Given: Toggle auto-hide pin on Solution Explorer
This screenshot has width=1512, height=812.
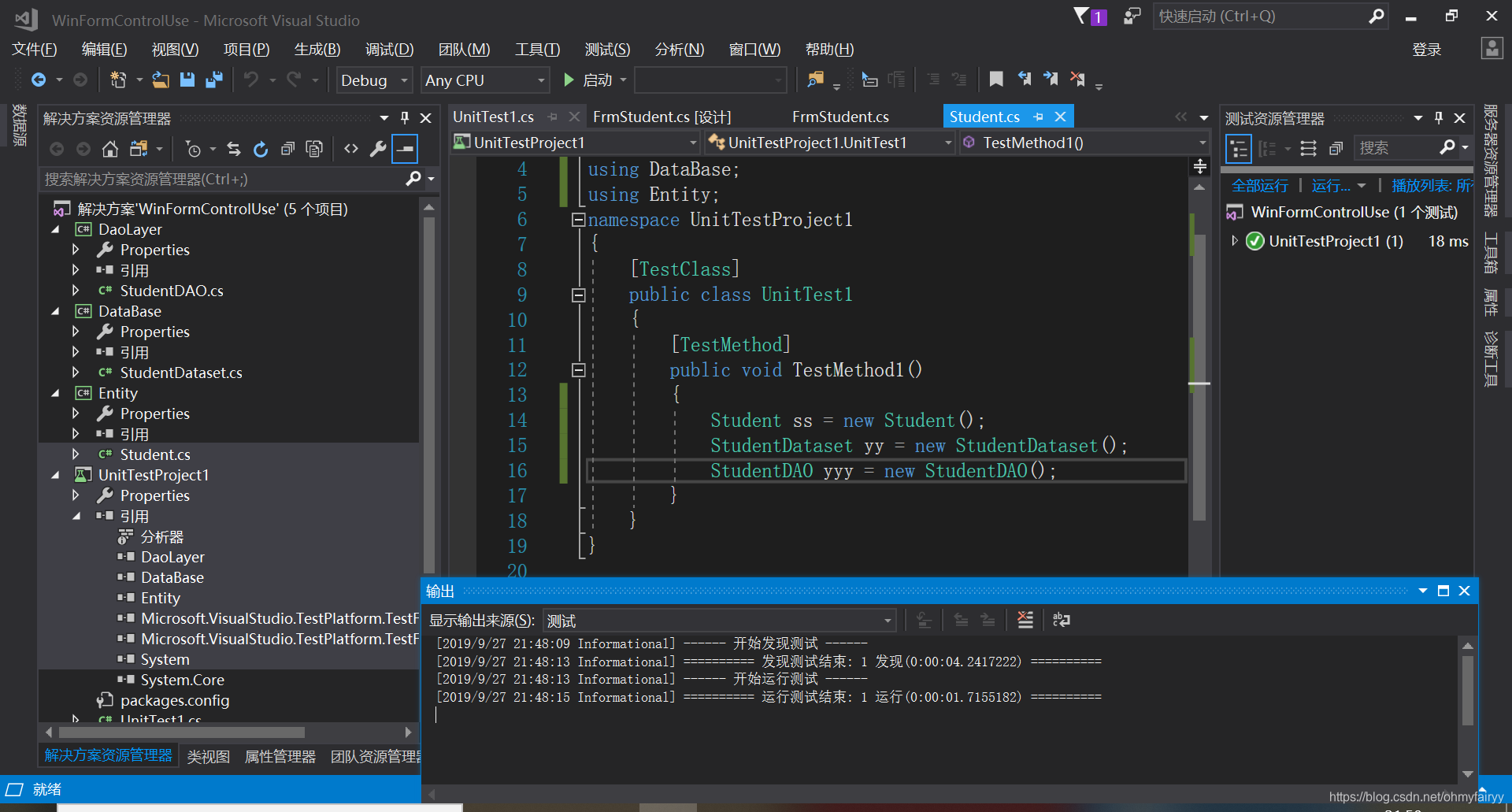Looking at the screenshot, I should (x=405, y=118).
